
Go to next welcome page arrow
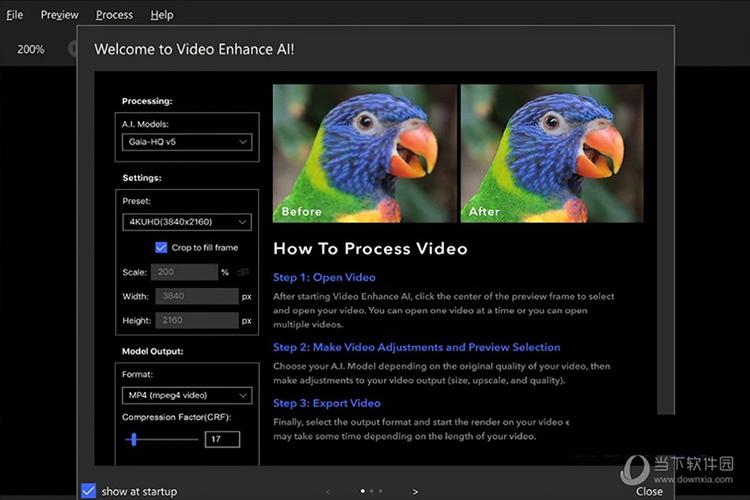(x=415, y=491)
